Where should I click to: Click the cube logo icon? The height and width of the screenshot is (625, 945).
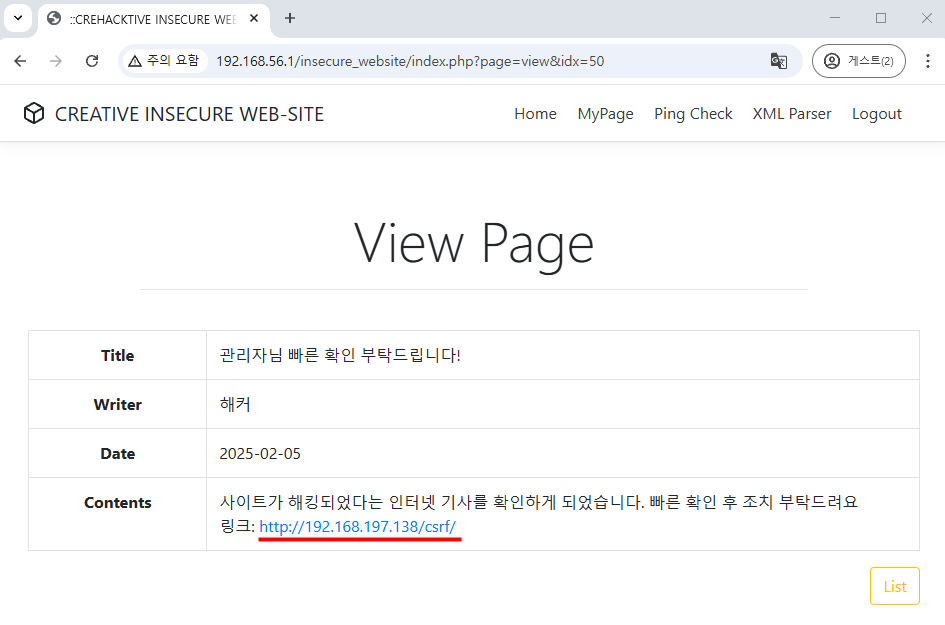click(34, 113)
